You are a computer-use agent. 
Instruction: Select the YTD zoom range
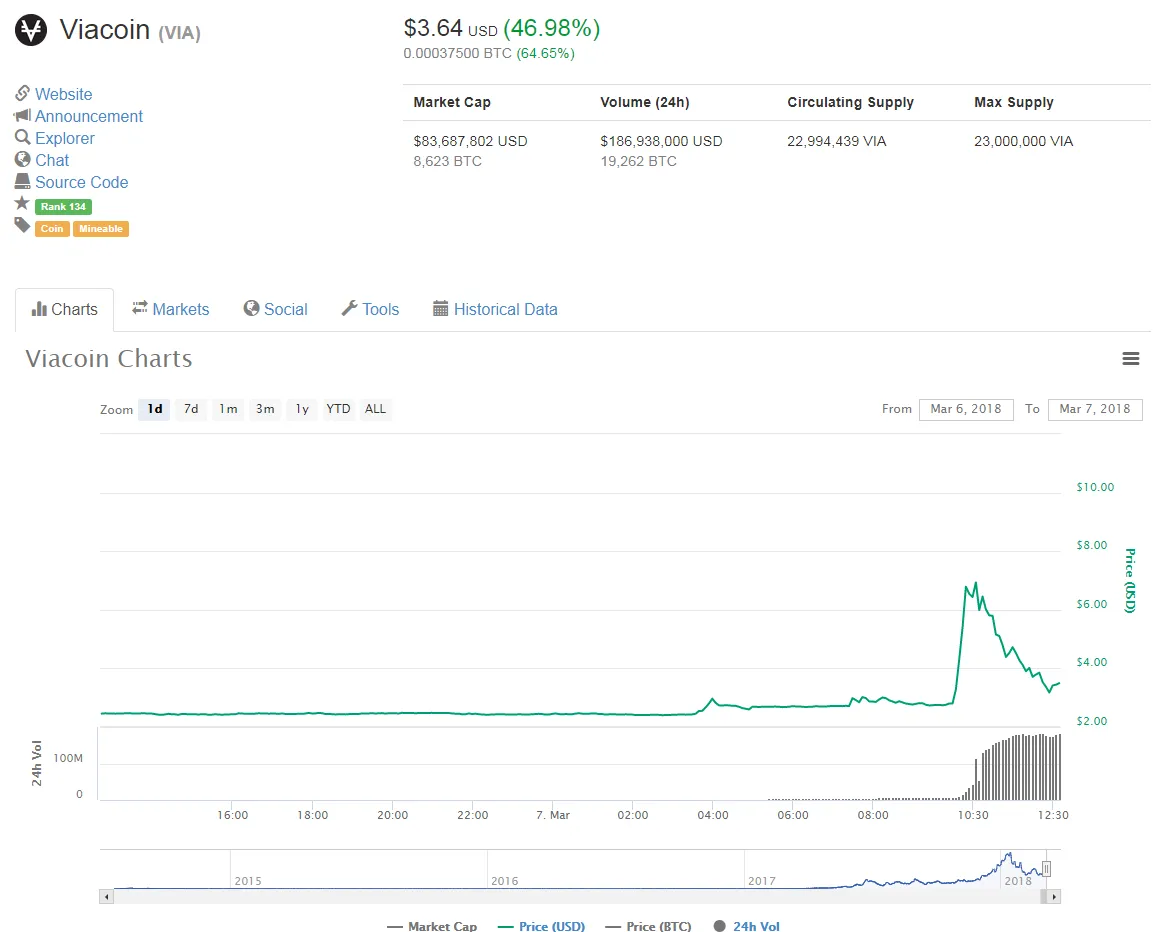click(x=338, y=409)
